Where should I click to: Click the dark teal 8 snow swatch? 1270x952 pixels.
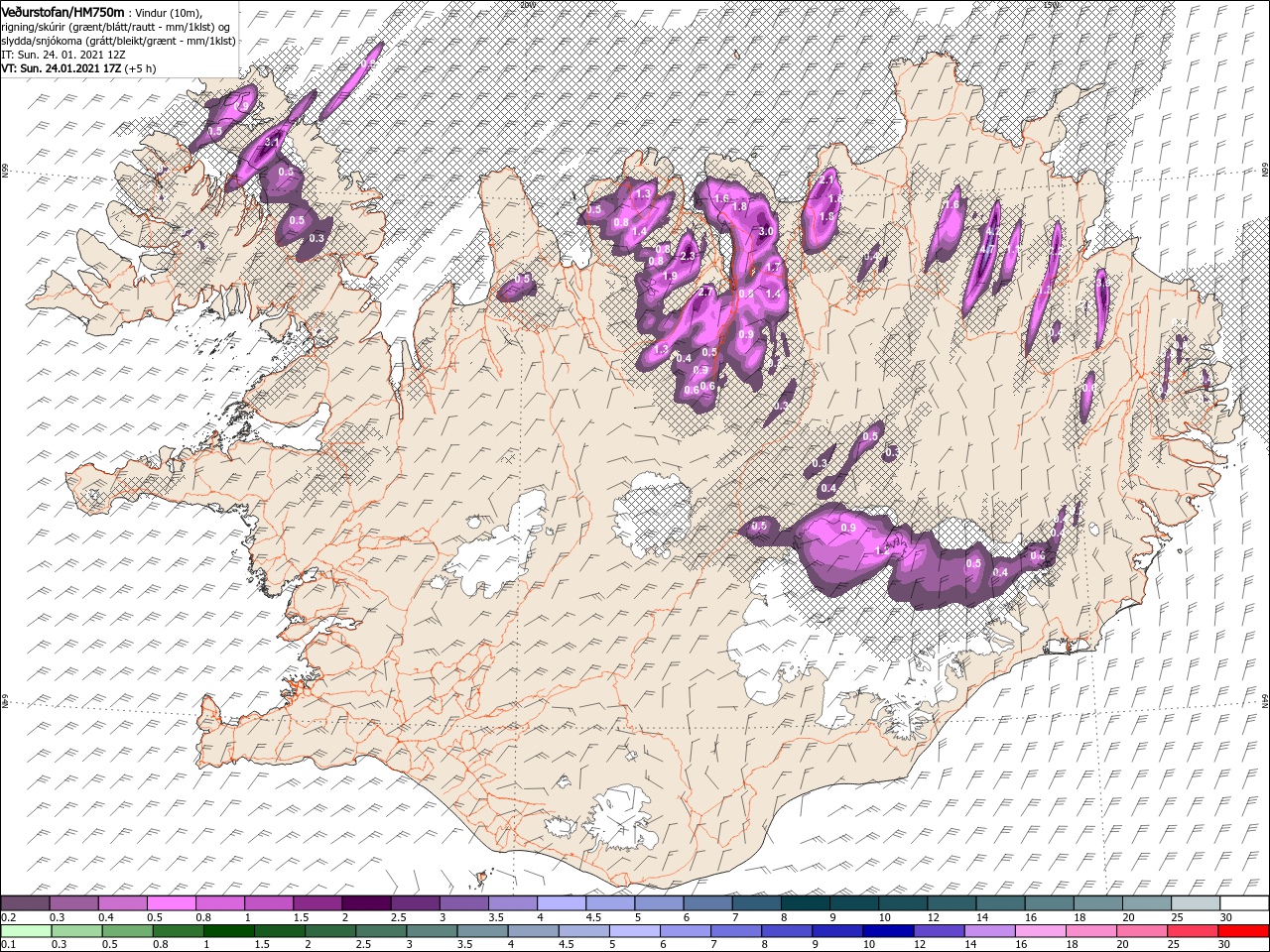coord(805,903)
